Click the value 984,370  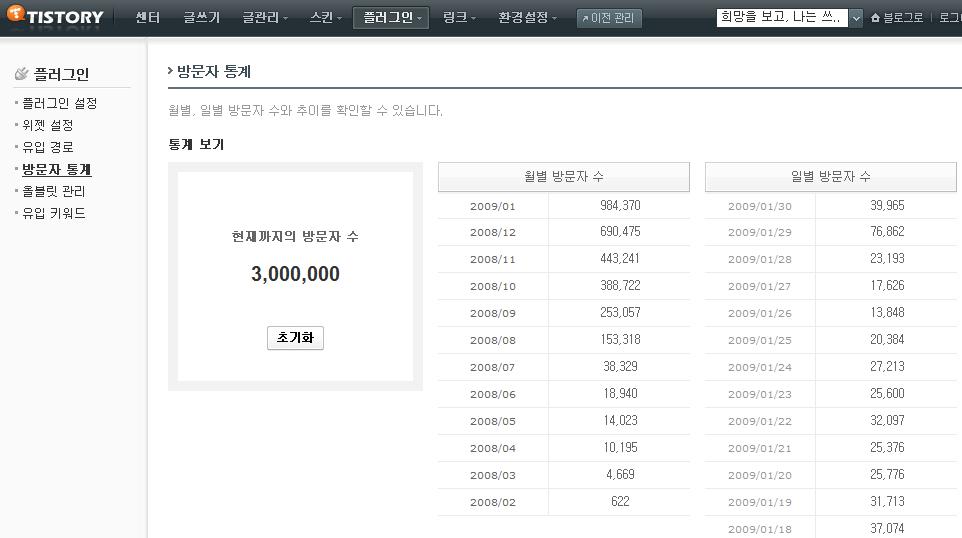point(620,206)
